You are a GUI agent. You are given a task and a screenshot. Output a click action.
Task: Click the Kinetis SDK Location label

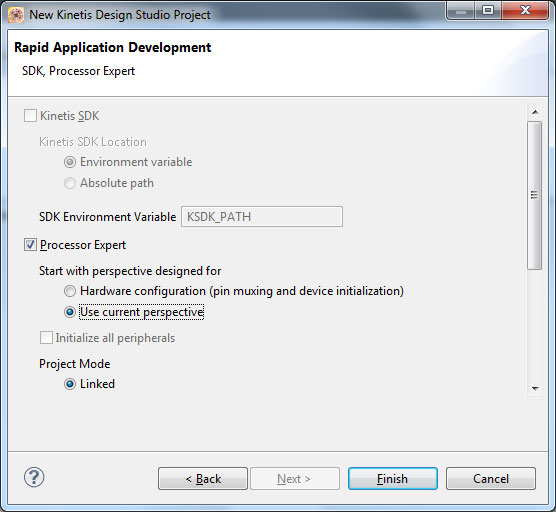point(93,142)
